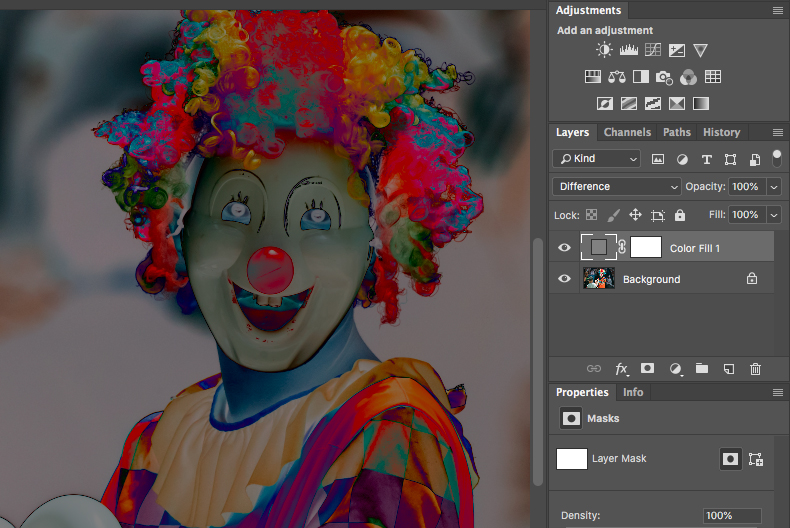Hide the Color Fill 1 layer
Image resolution: width=790 pixels, height=528 pixels.
coord(565,248)
